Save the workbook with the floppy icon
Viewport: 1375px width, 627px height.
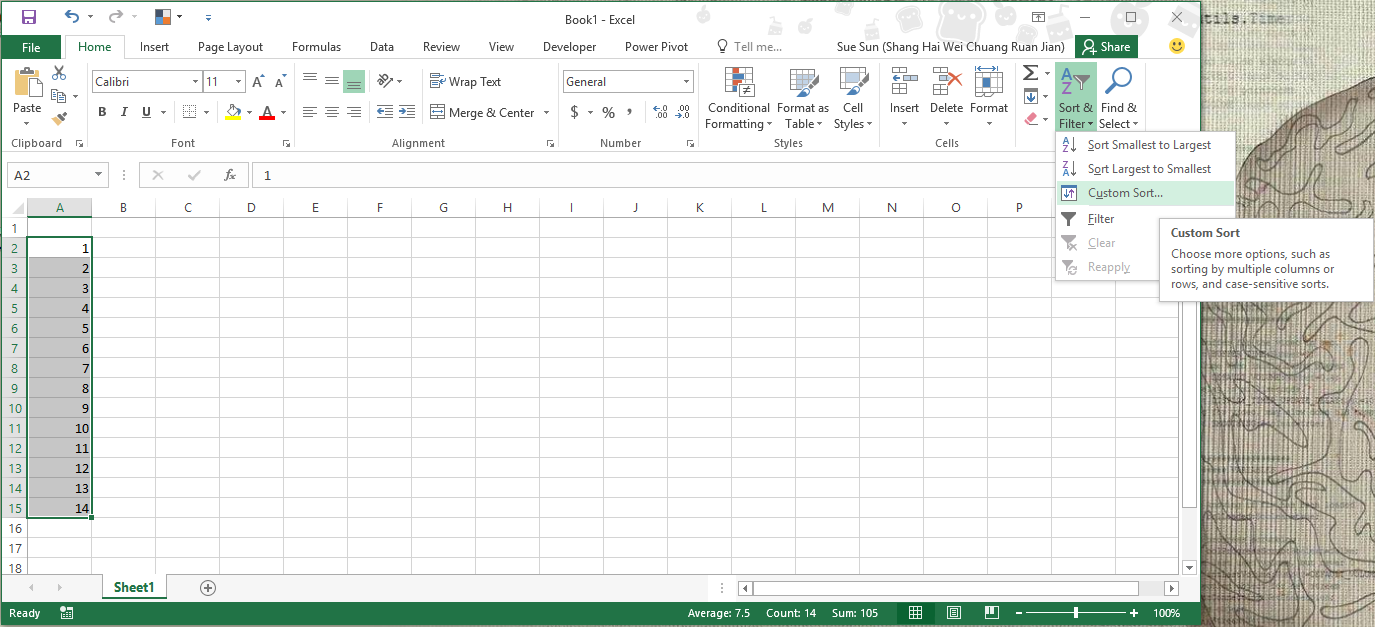coord(28,17)
